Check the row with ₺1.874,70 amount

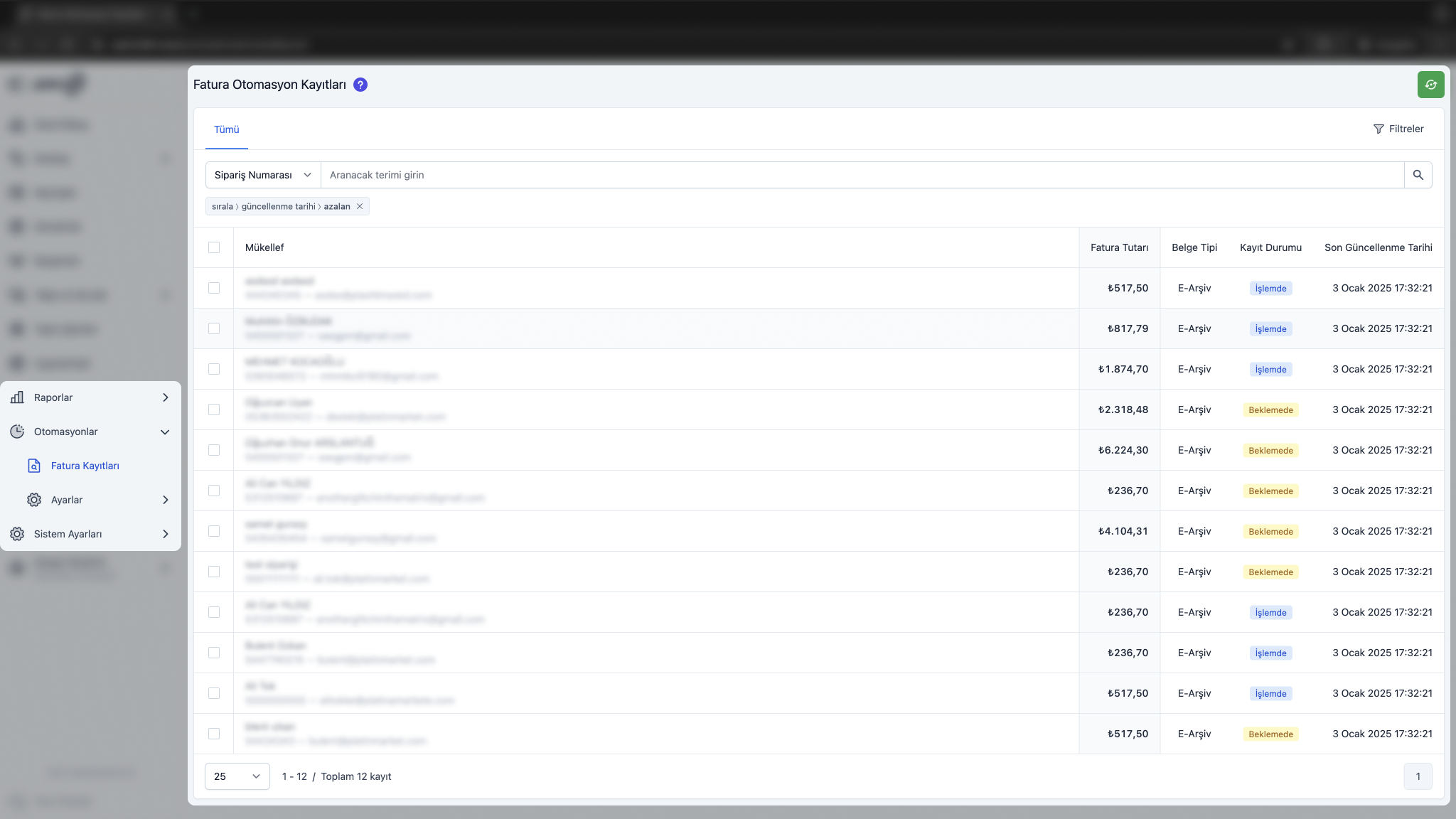point(214,369)
